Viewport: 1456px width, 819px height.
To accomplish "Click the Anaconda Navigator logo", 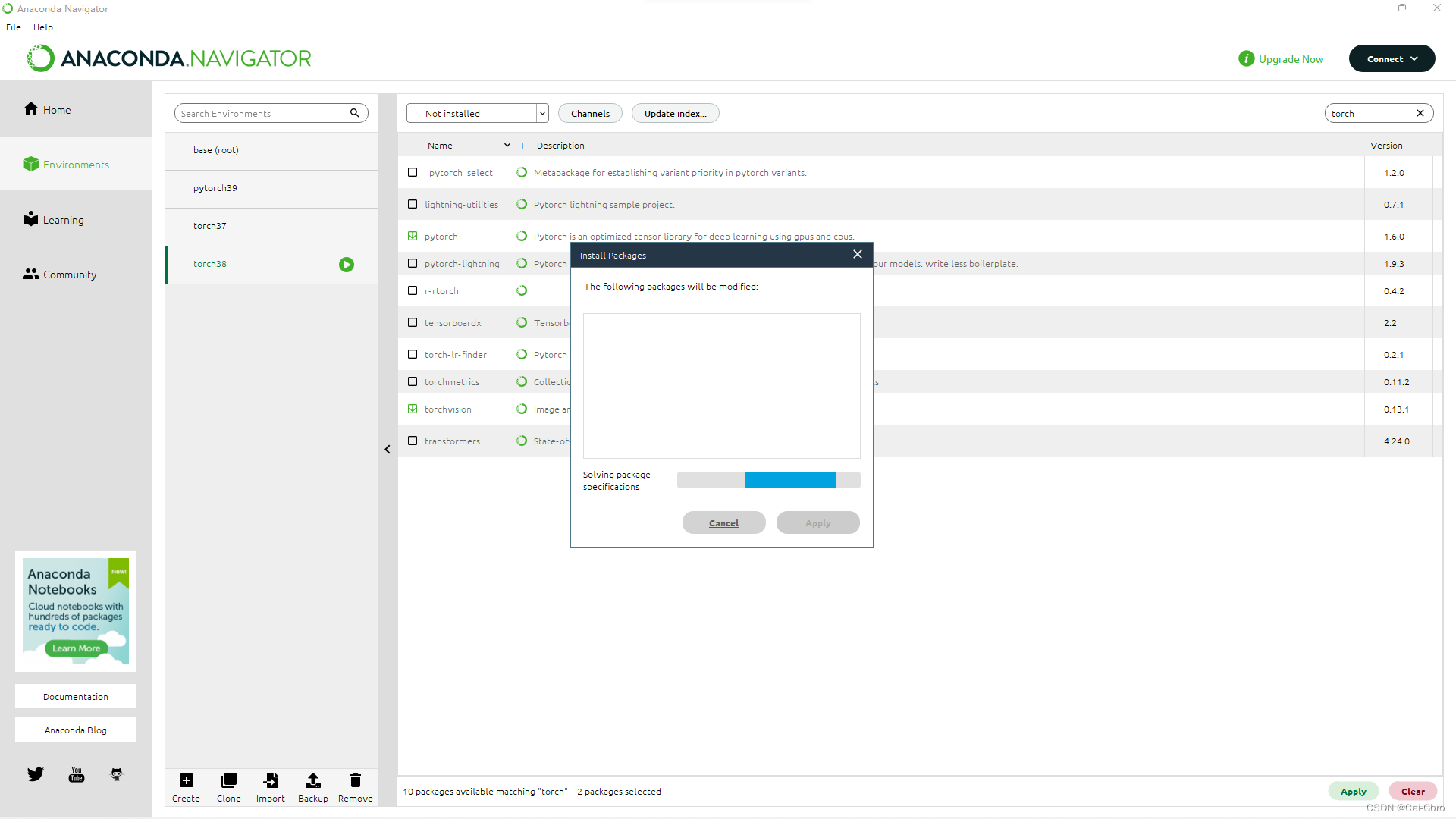I will click(x=168, y=58).
